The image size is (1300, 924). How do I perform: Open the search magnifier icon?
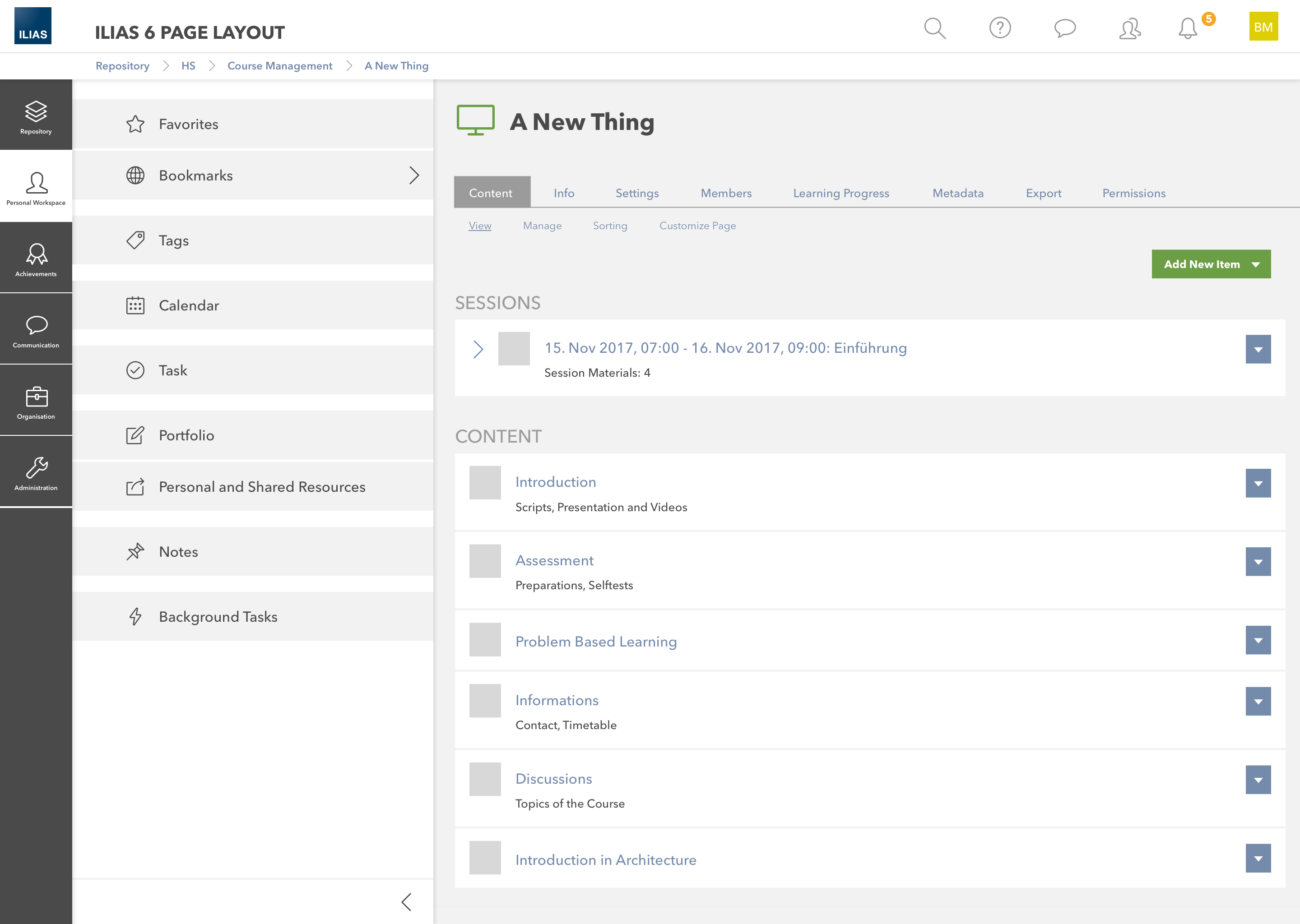(x=934, y=28)
